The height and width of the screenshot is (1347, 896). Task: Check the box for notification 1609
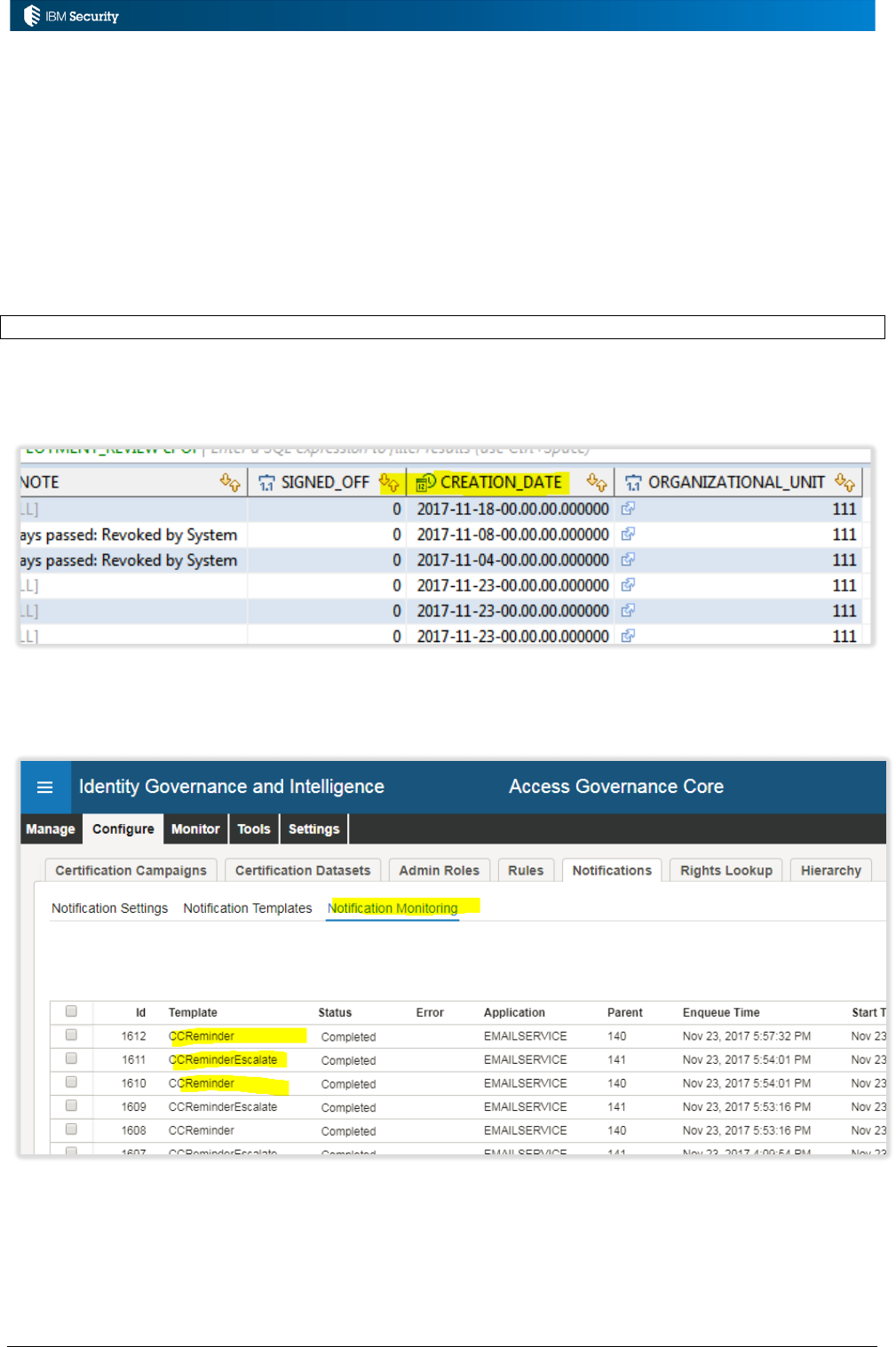point(71,1105)
